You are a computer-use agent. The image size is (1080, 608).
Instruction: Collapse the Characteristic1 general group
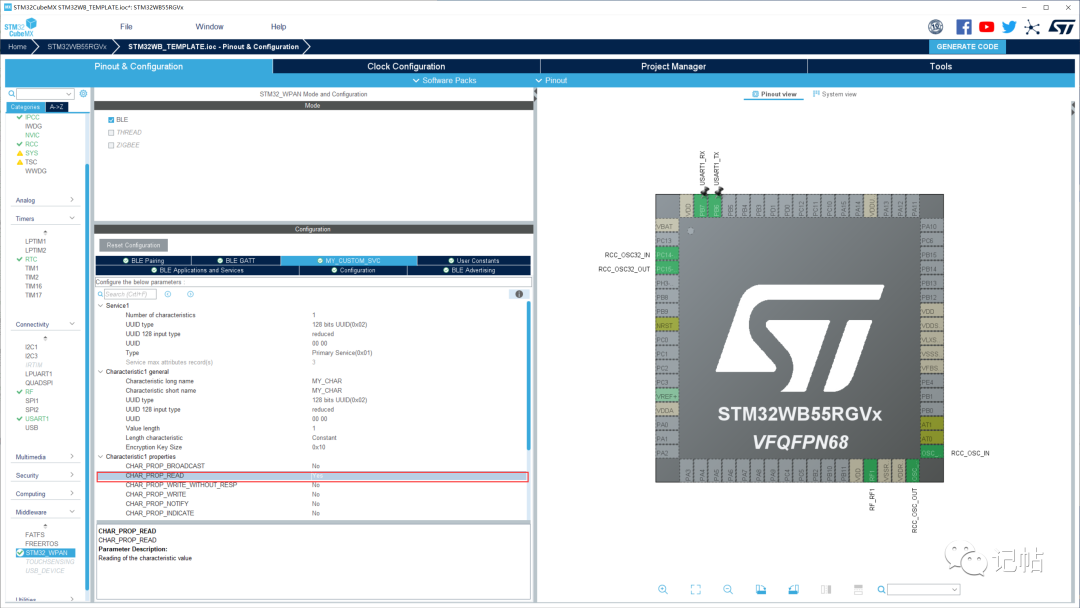(101, 372)
